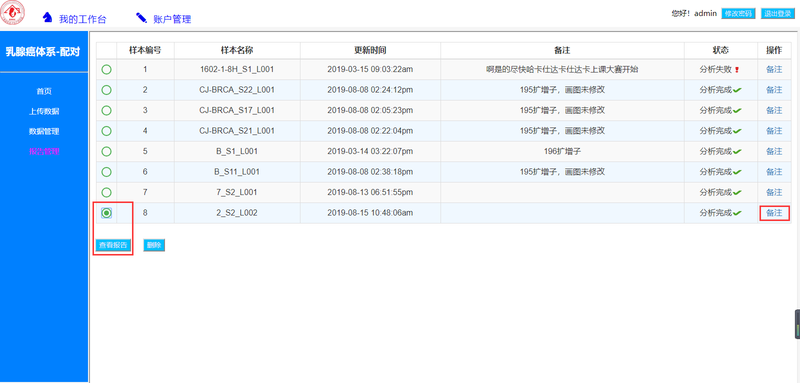Click 备注 link for 7_S2_L001

click(x=774, y=192)
